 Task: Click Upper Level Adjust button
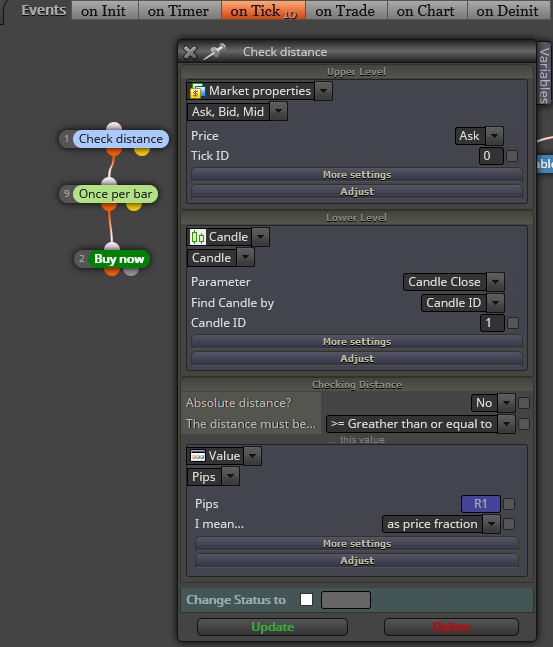coord(357,192)
